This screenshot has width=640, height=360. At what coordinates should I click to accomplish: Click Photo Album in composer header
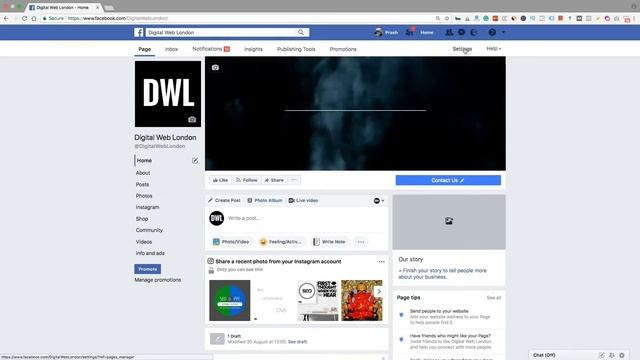pyautogui.click(x=265, y=200)
